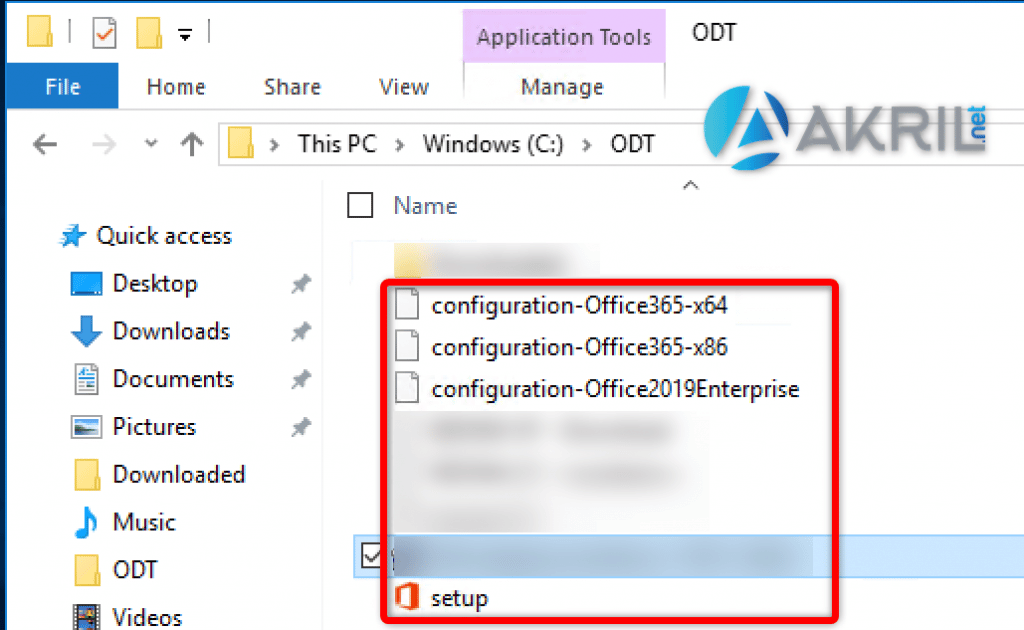Uncheck the selected blurred file's checkbox
This screenshot has height=630, width=1024.
click(372, 556)
